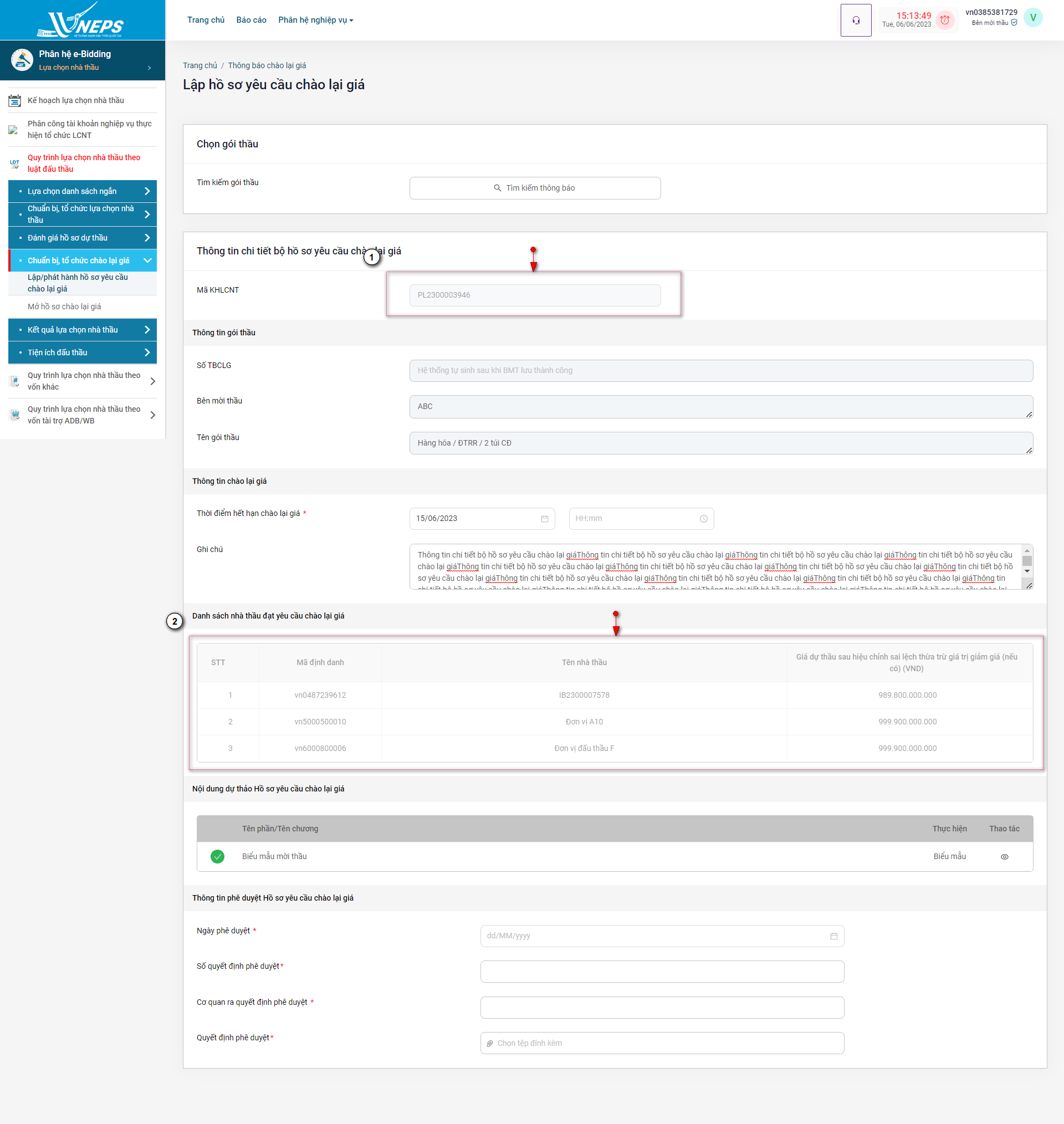Click the headset support icon
Image resolution: width=1064 pixels, height=1124 pixels.
pos(855,21)
